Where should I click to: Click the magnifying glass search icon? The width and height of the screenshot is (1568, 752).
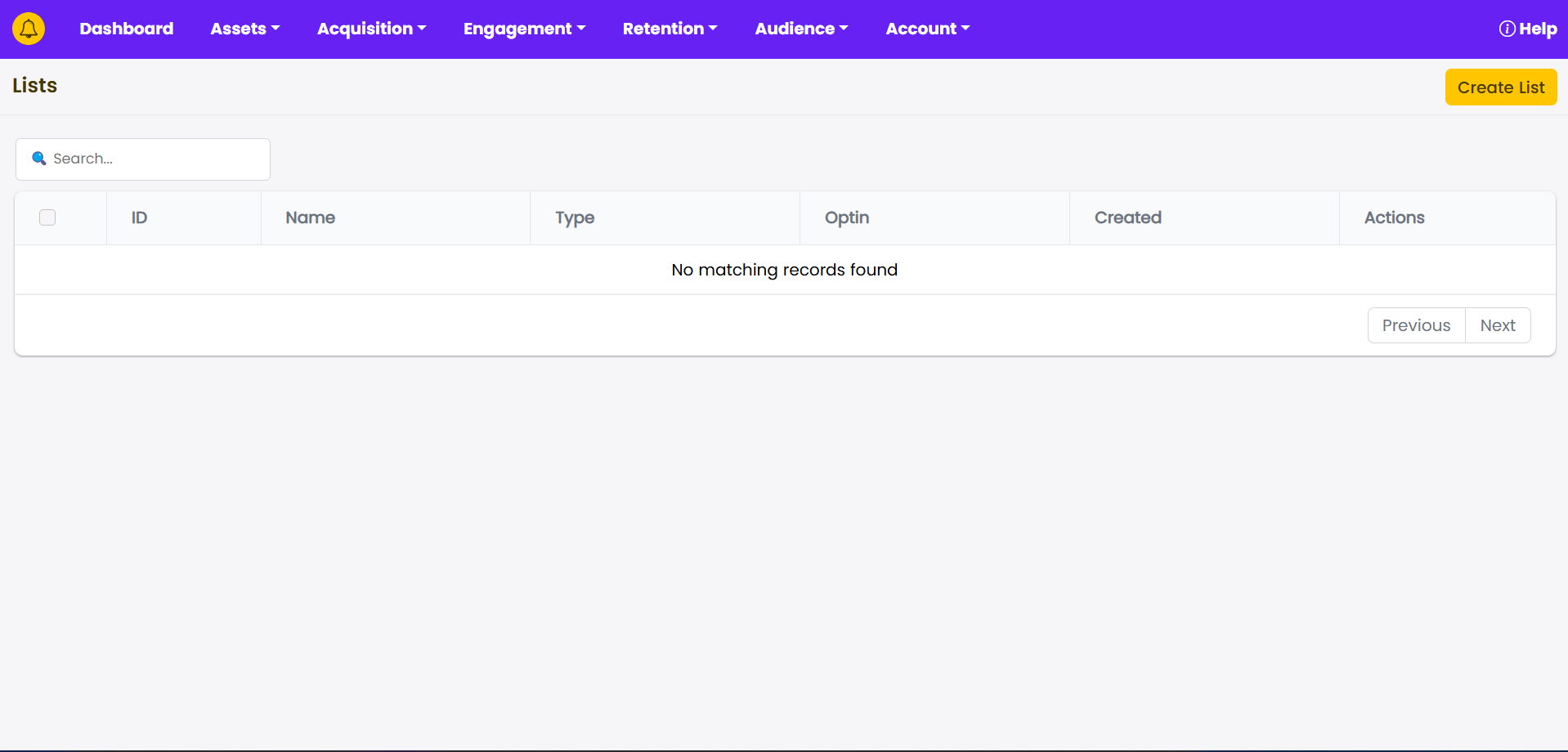click(x=38, y=159)
